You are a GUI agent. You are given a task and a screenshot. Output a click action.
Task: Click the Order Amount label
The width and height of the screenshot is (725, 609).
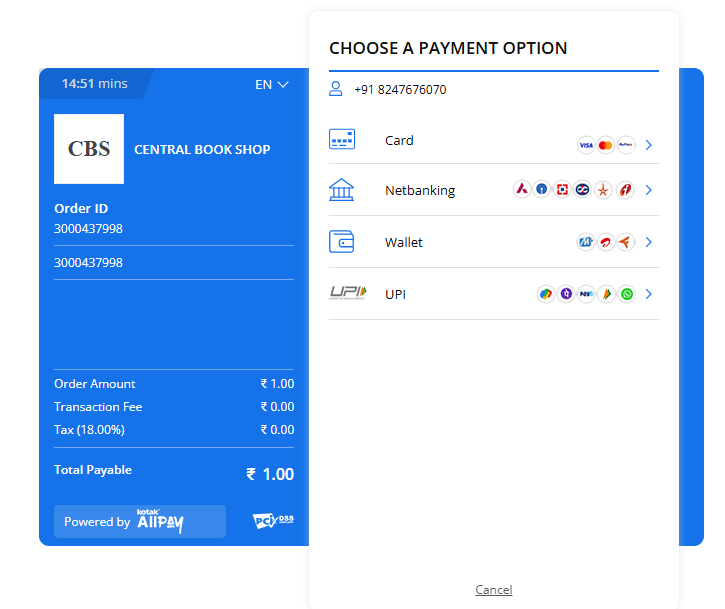(95, 384)
